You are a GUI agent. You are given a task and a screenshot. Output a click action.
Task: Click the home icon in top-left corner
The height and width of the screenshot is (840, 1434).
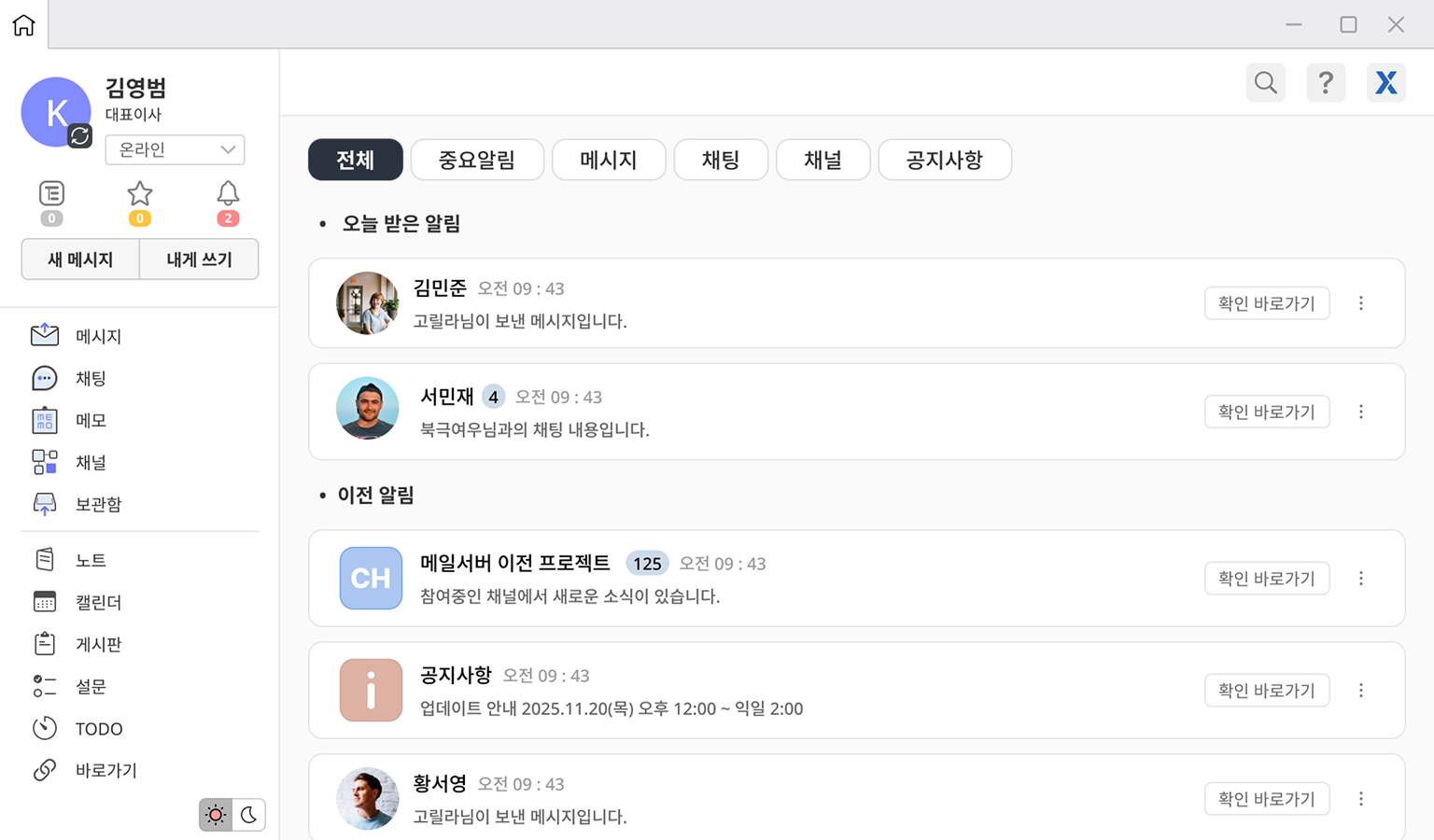click(x=22, y=24)
